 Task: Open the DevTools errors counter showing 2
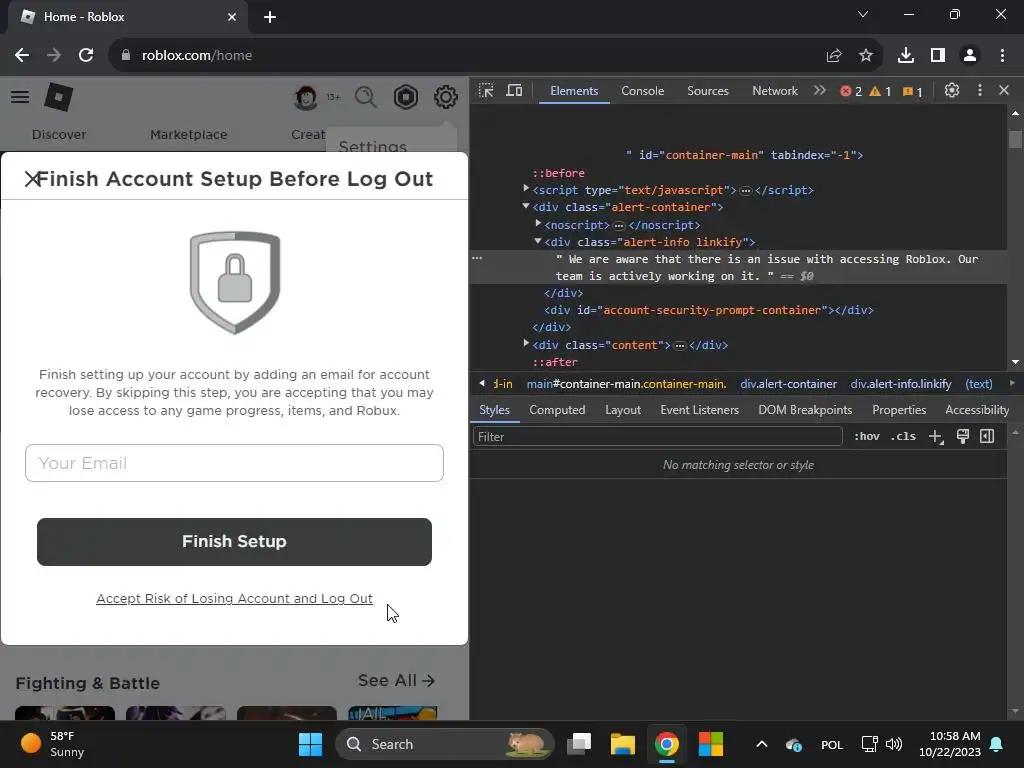point(851,91)
